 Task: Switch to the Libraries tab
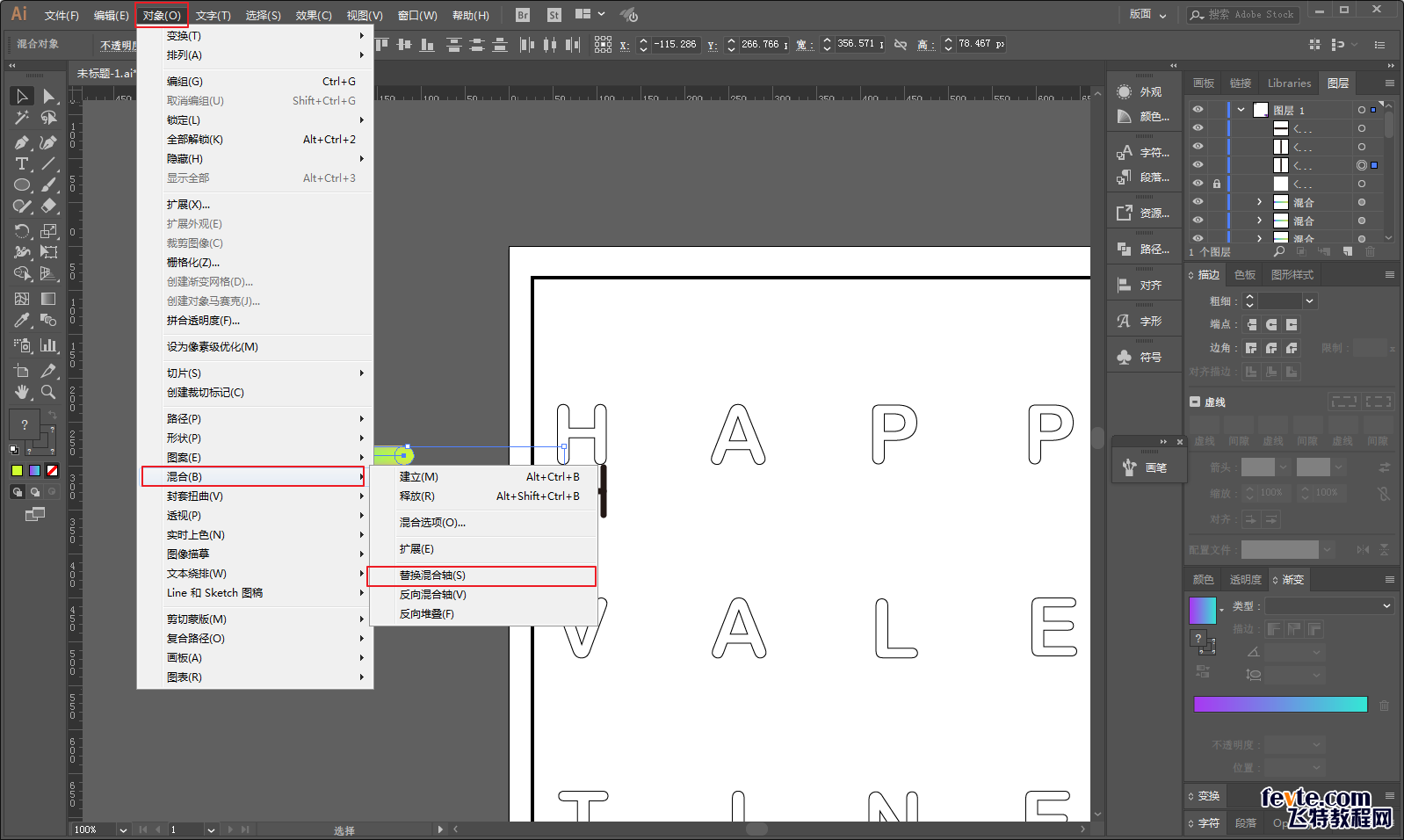1289,83
